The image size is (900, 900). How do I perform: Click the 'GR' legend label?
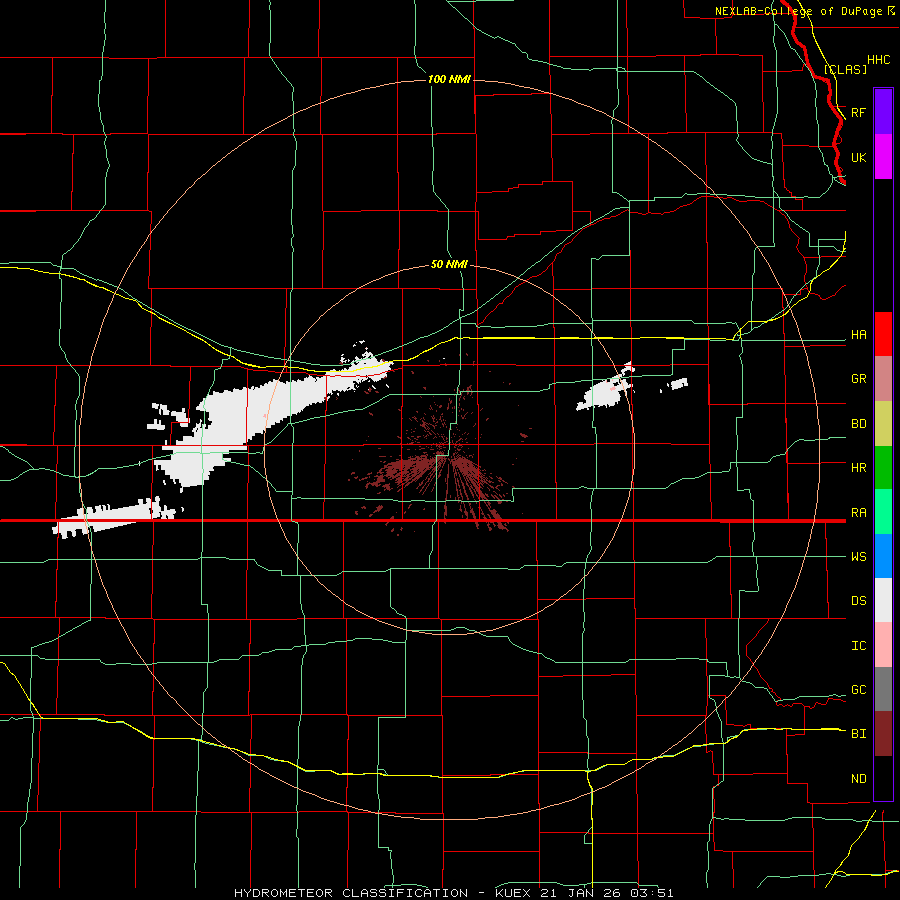pyautogui.click(x=858, y=379)
